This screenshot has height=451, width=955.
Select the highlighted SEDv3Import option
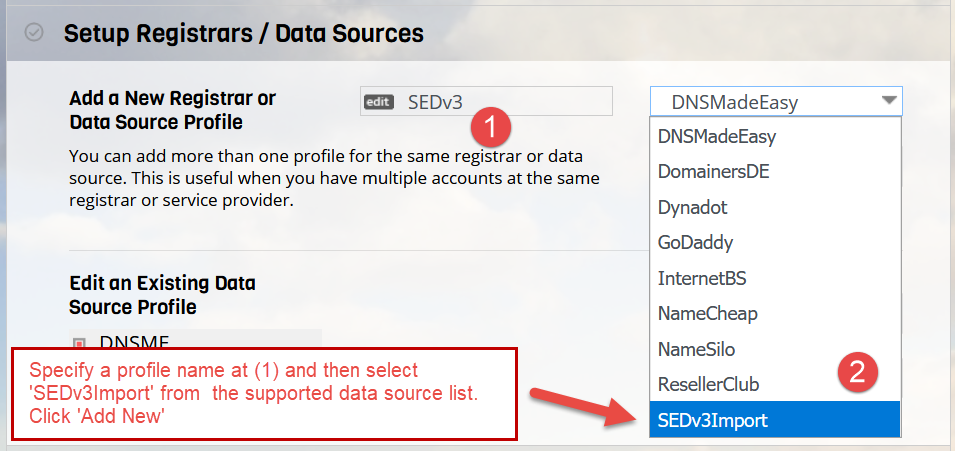(x=775, y=419)
